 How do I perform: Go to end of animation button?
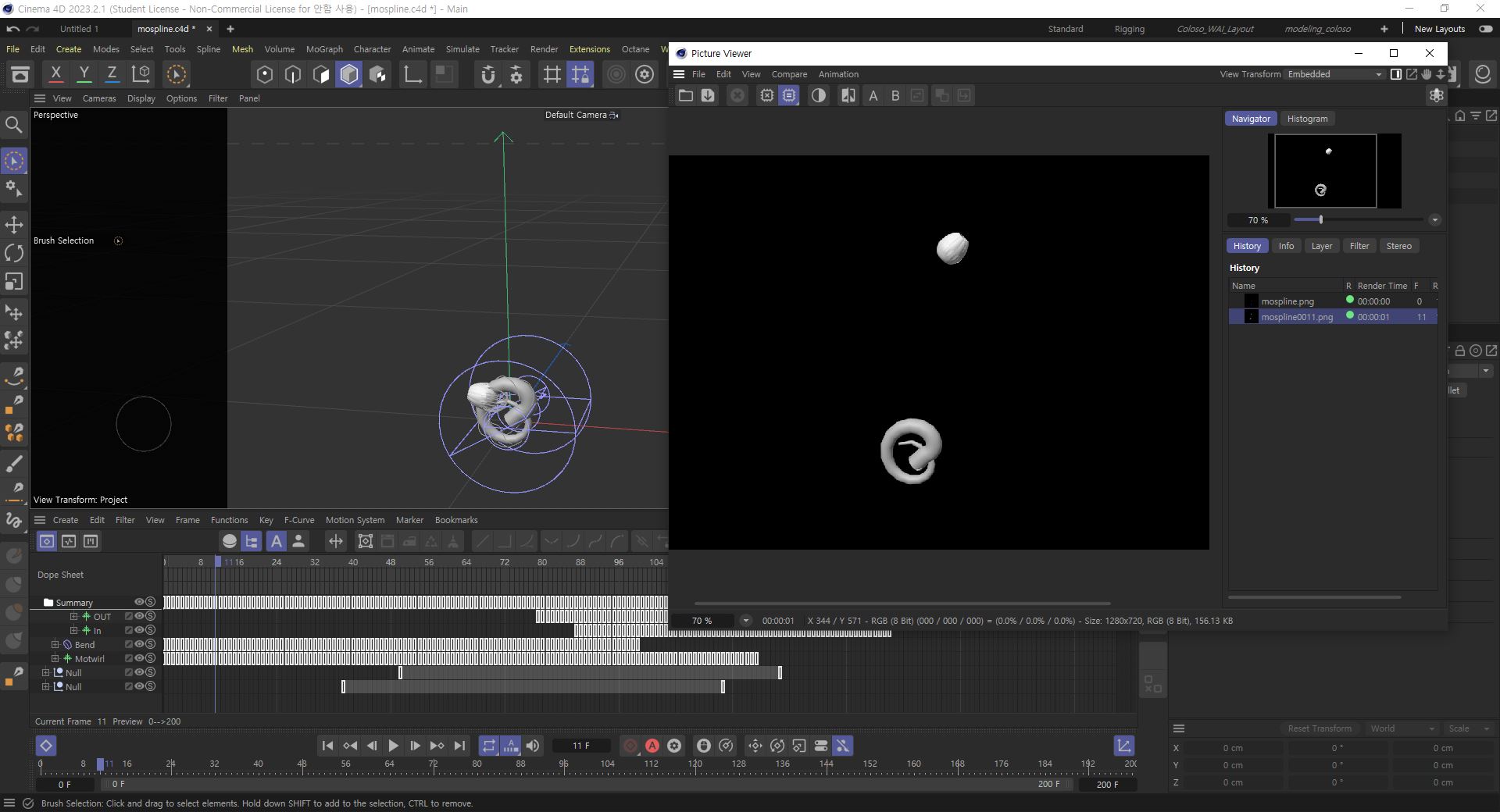tap(459, 746)
